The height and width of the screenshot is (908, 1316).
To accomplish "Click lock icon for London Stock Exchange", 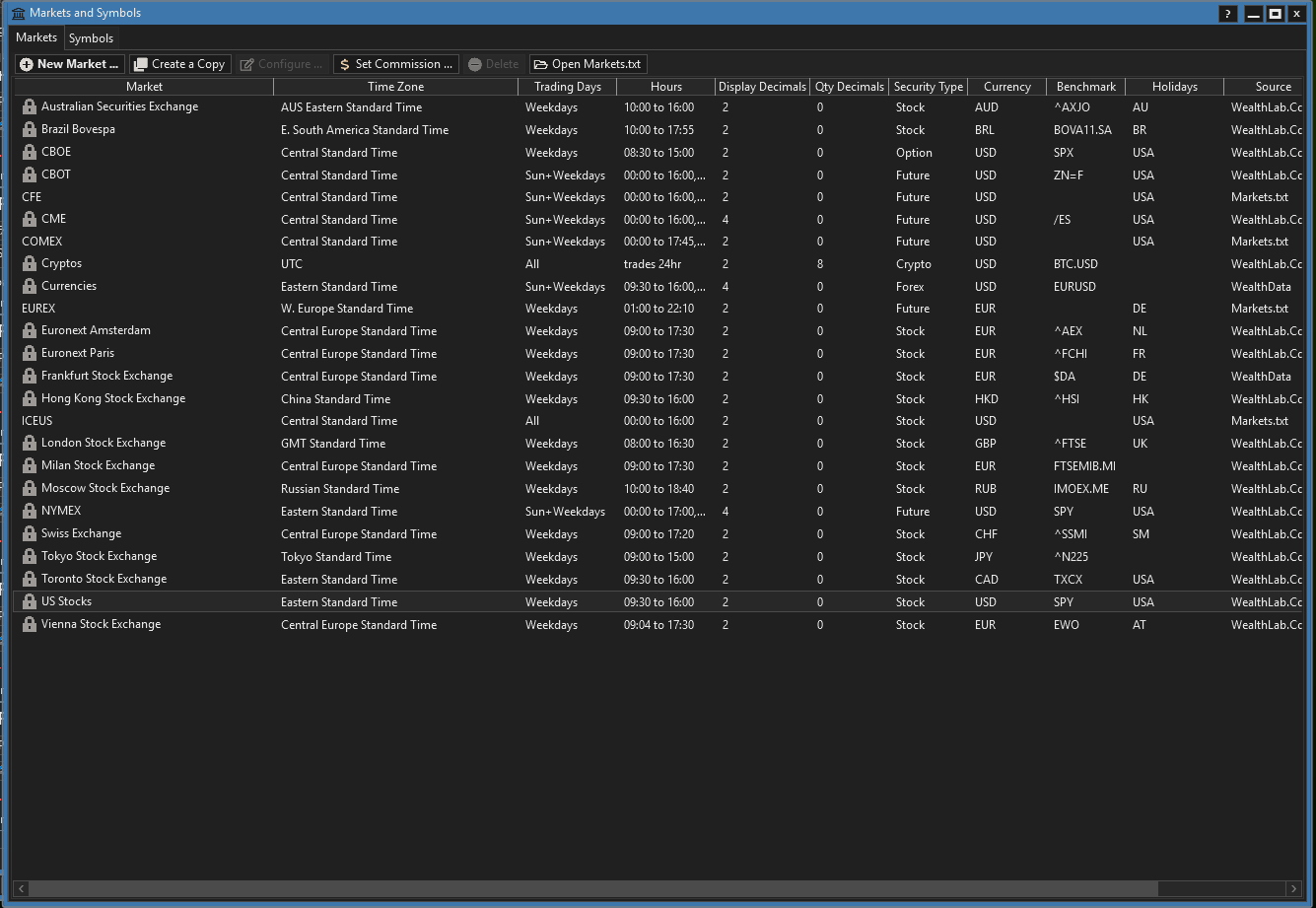I will point(30,444).
